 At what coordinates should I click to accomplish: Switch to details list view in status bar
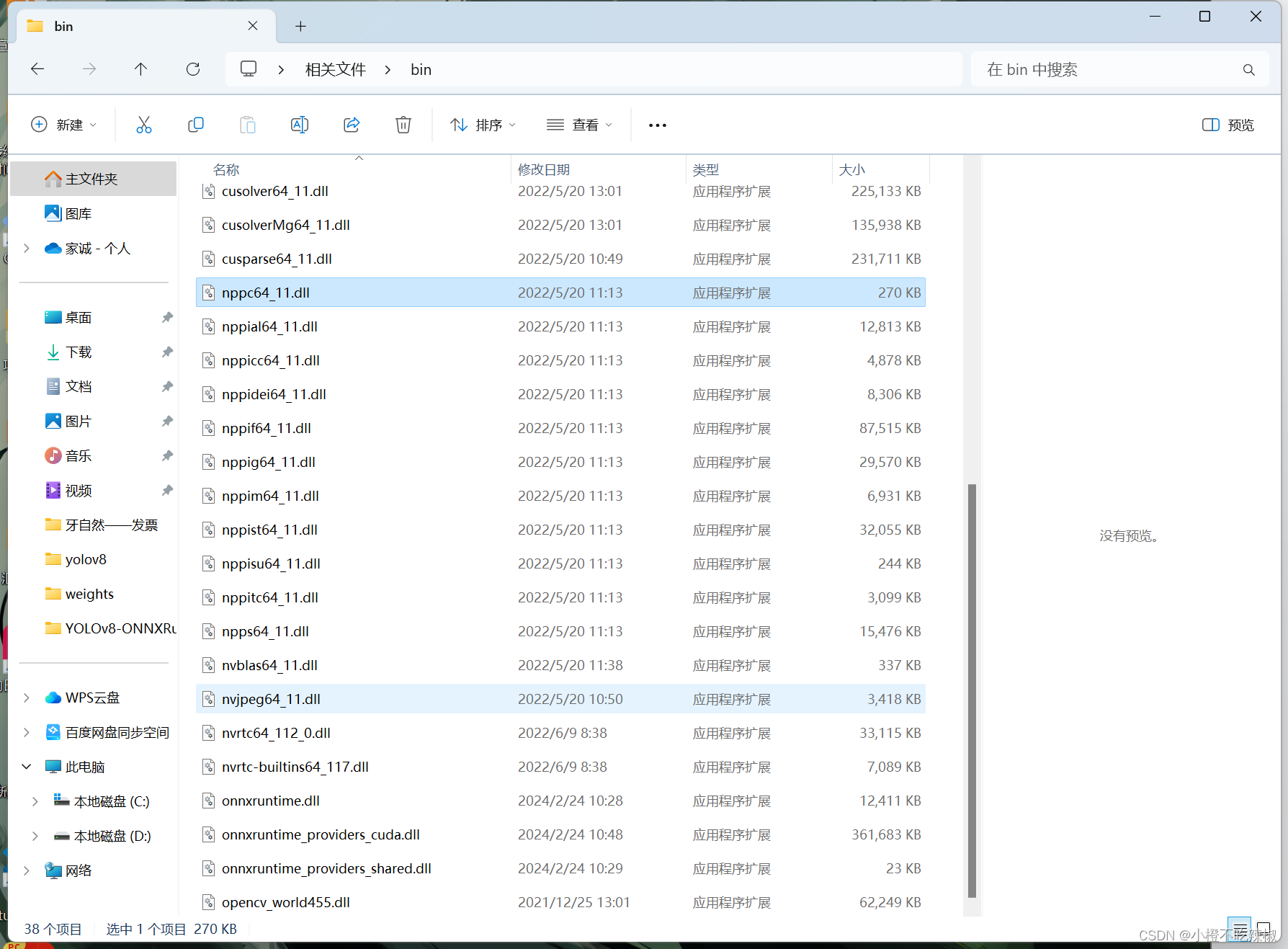pos(1240,929)
